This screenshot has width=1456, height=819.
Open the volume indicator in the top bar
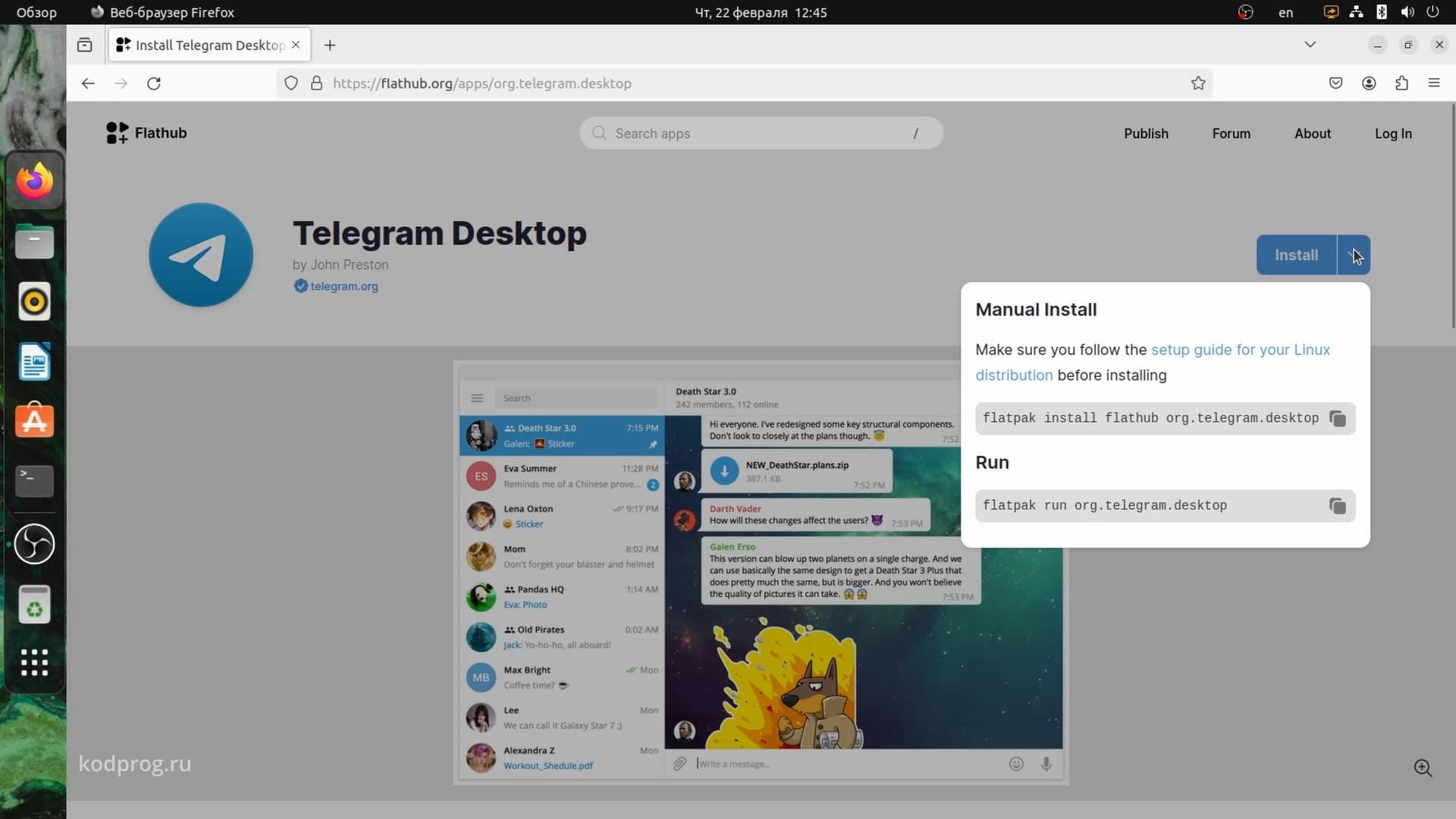coord(1407,12)
